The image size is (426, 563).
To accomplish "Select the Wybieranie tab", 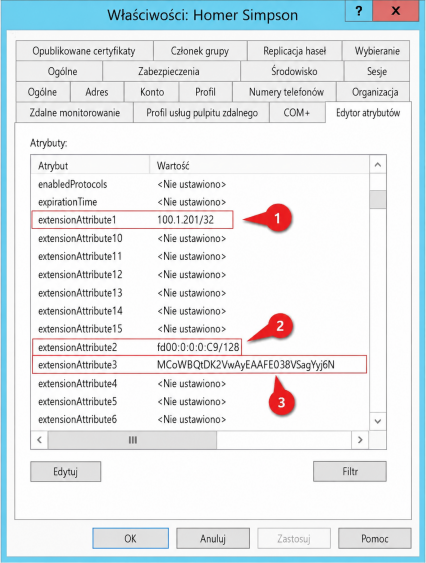I will [x=377, y=51].
